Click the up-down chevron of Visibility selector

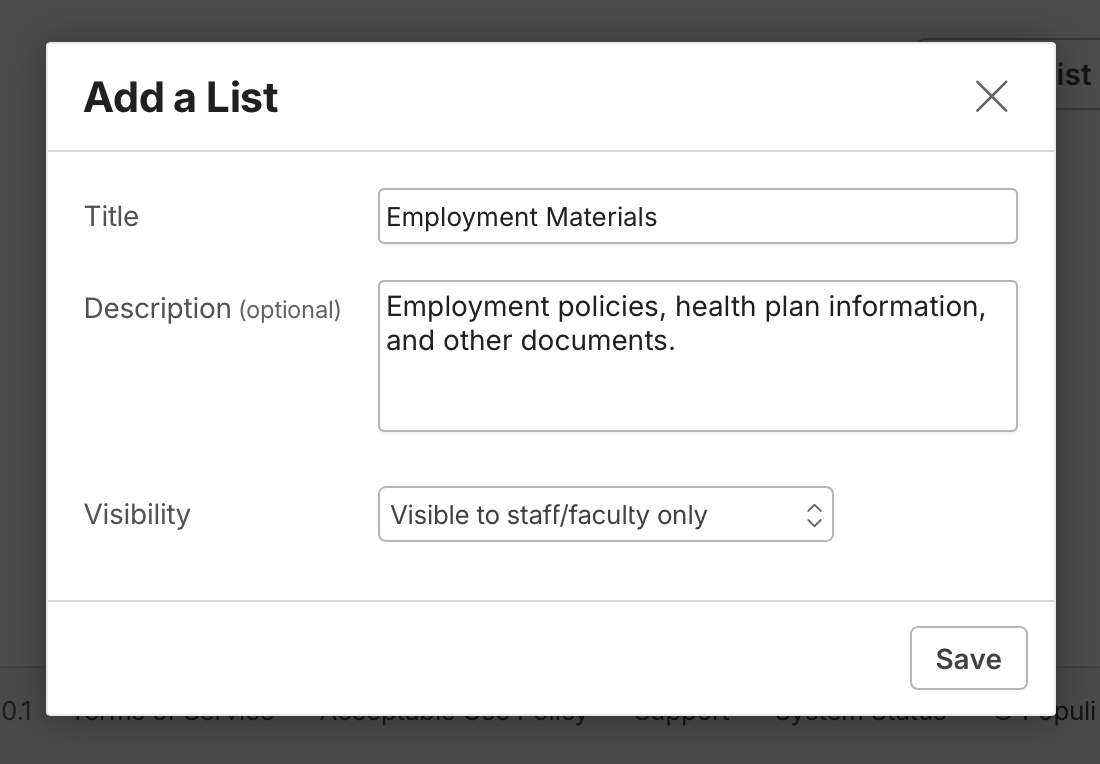pyautogui.click(x=814, y=515)
